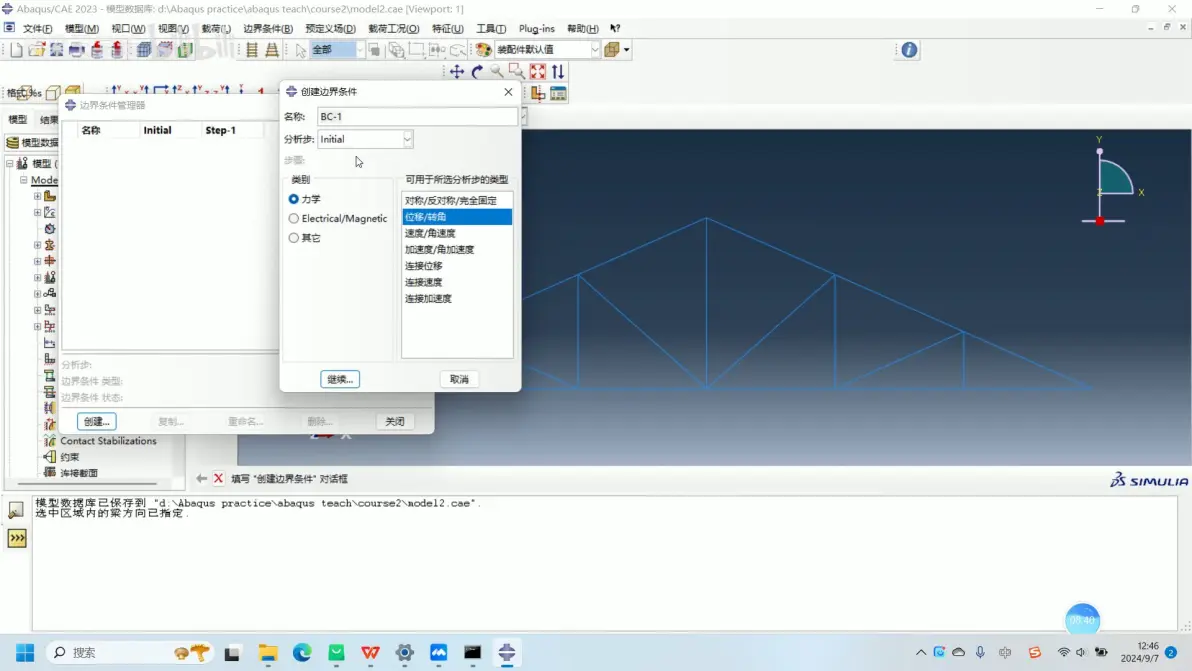Open the 边界条件 menu

[268, 29]
